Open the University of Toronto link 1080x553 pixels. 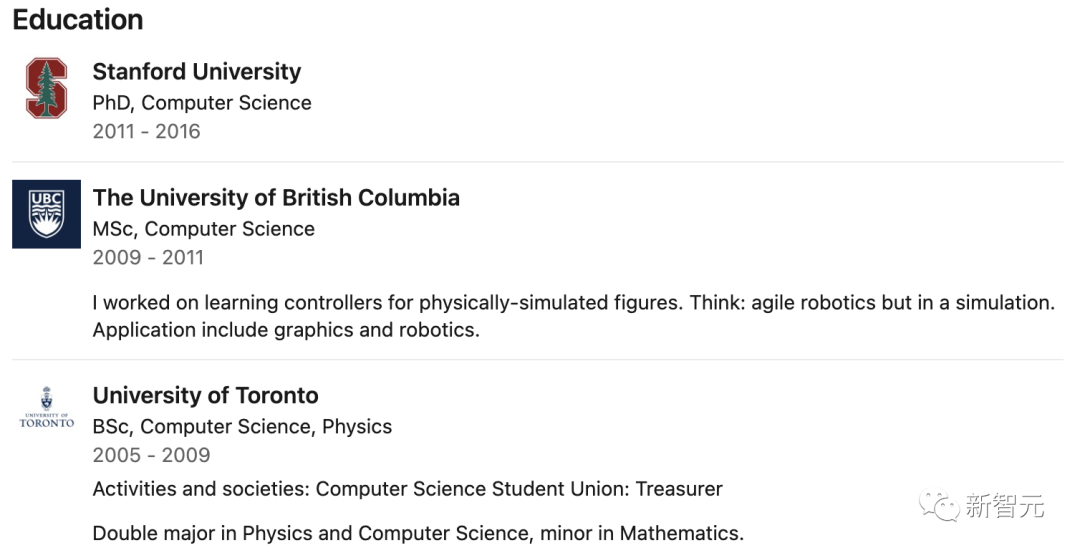pyautogui.click(x=205, y=395)
